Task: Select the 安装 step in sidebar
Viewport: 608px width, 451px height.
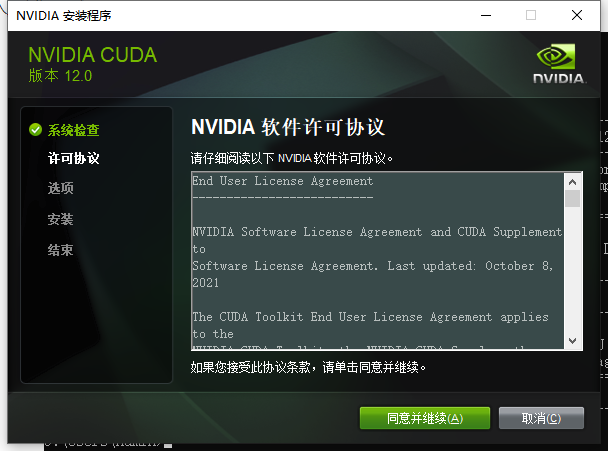Action: [x=60, y=219]
